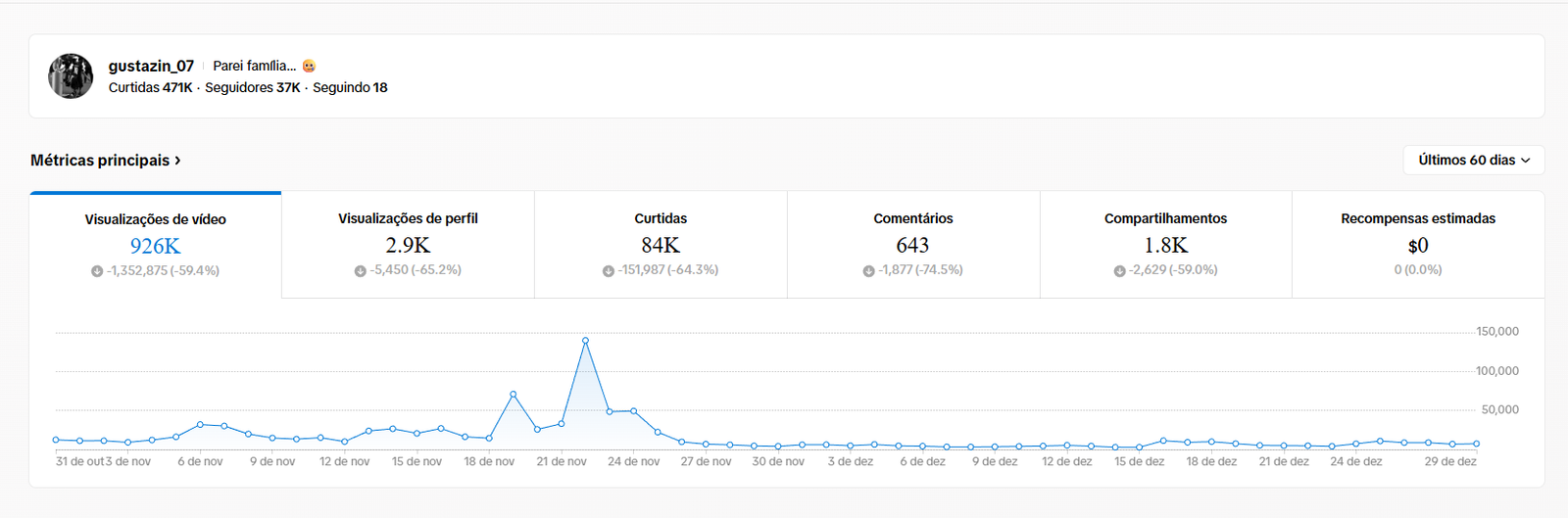Click the highest peak data point on the chart
This screenshot has height=518, width=1568.
[x=585, y=340]
